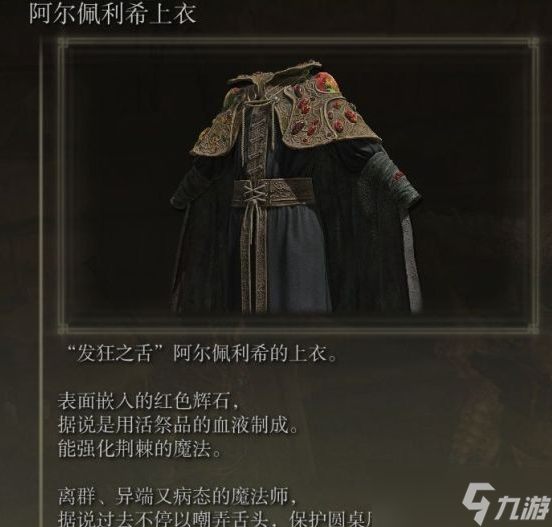Click the laced leather belt on the robe

(272, 193)
